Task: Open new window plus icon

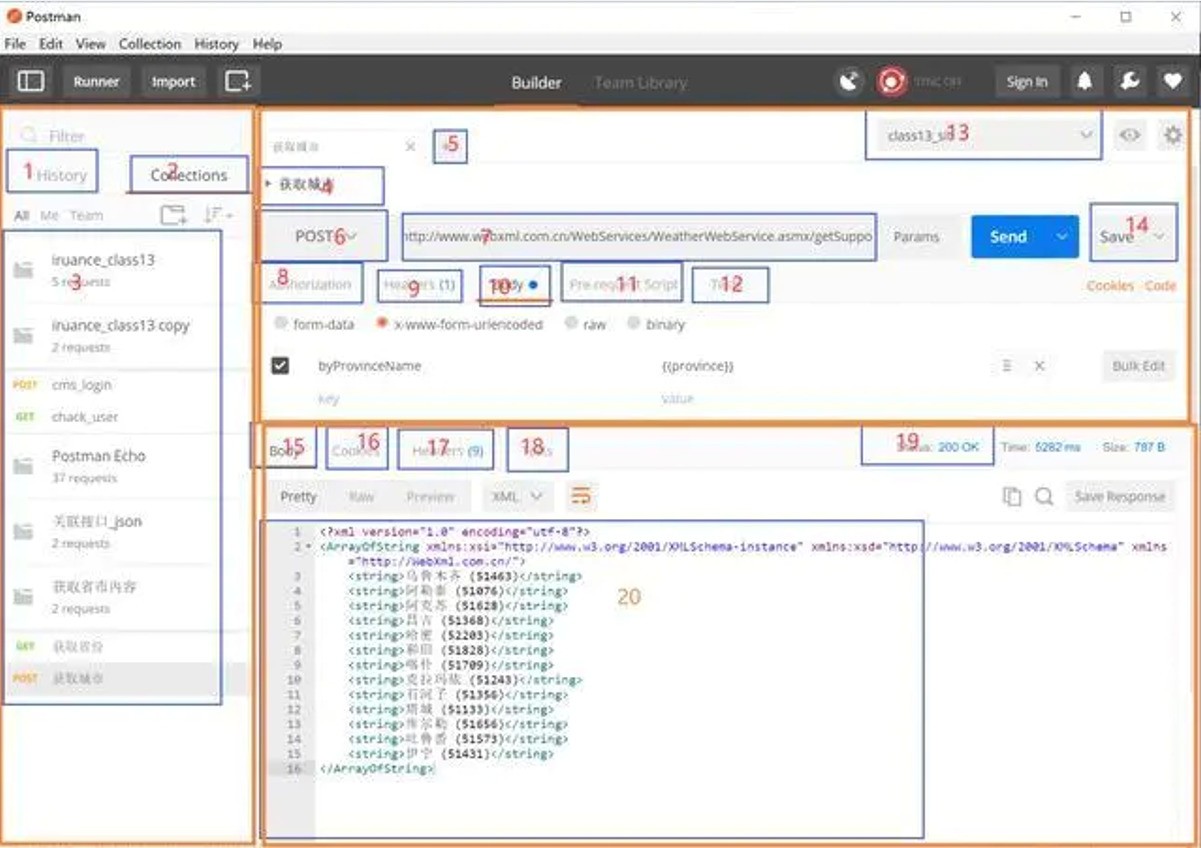Action: point(238,81)
